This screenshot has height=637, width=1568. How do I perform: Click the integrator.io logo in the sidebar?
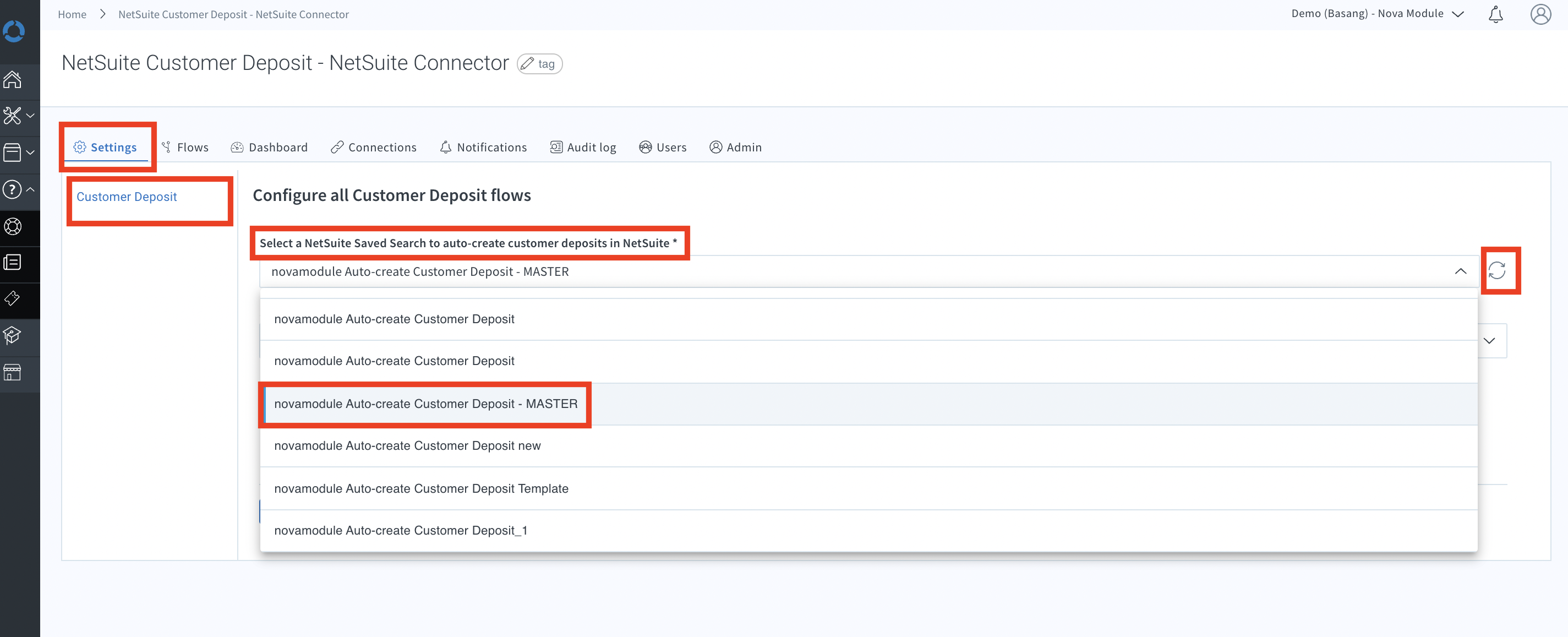[x=13, y=30]
